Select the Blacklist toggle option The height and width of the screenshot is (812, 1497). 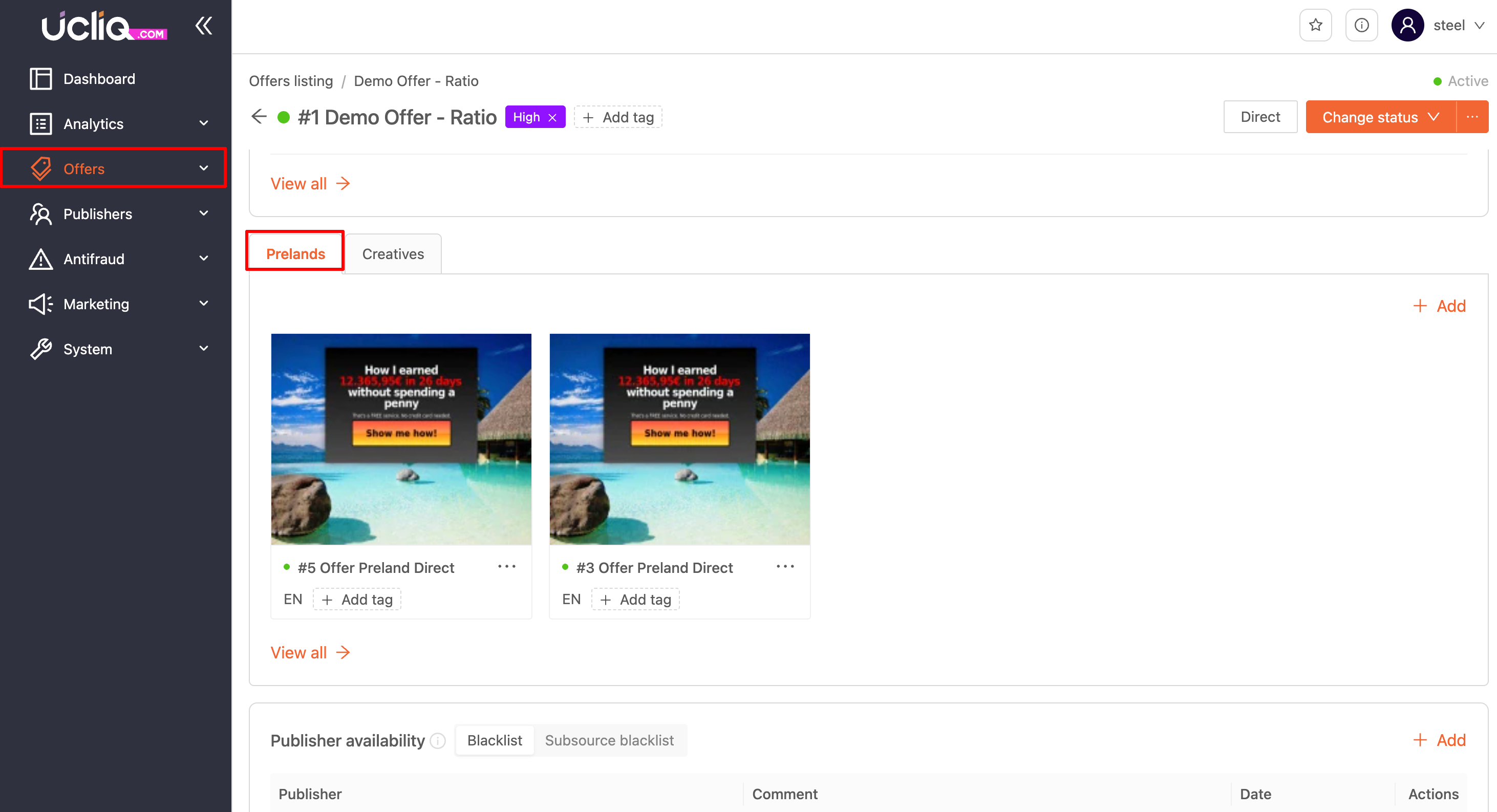[x=495, y=740]
